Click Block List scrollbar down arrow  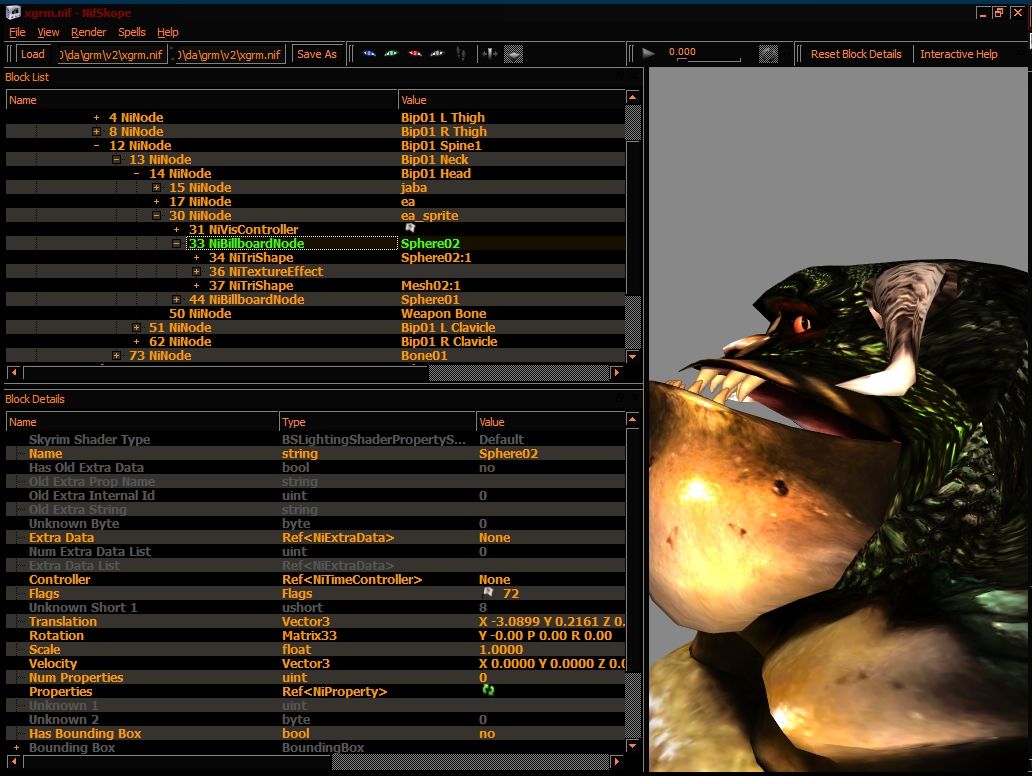pos(632,356)
